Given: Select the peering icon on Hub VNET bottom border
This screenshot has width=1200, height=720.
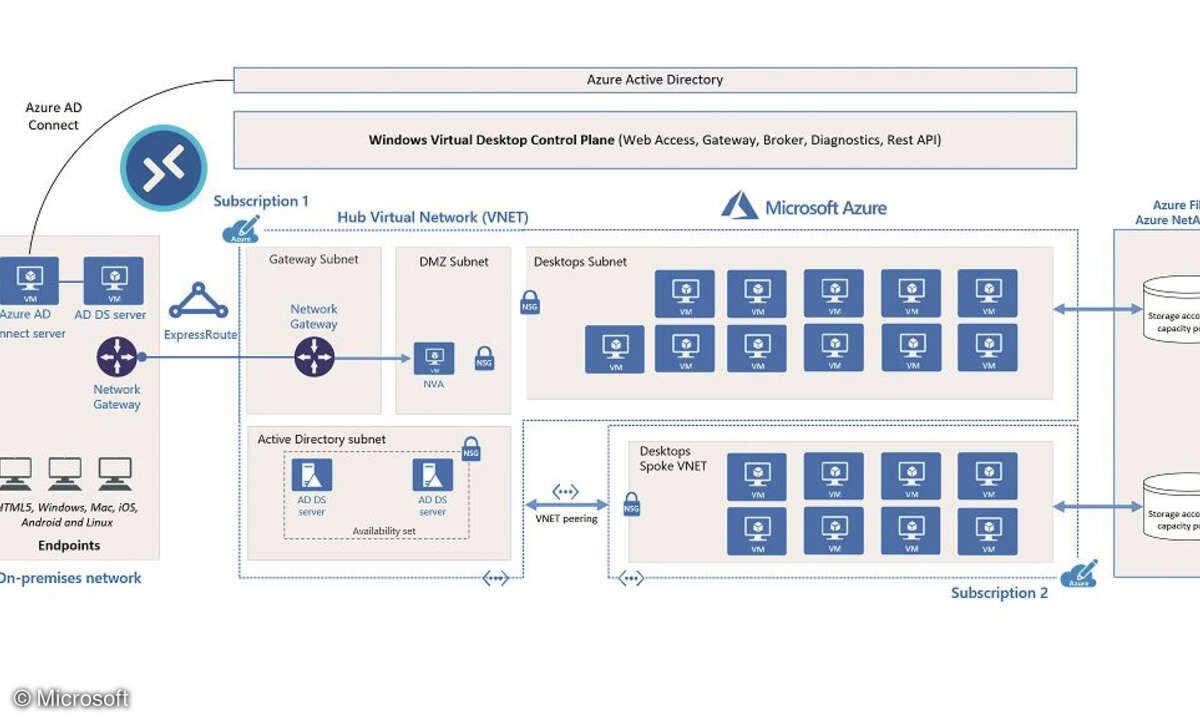Looking at the screenshot, I should click(495, 578).
